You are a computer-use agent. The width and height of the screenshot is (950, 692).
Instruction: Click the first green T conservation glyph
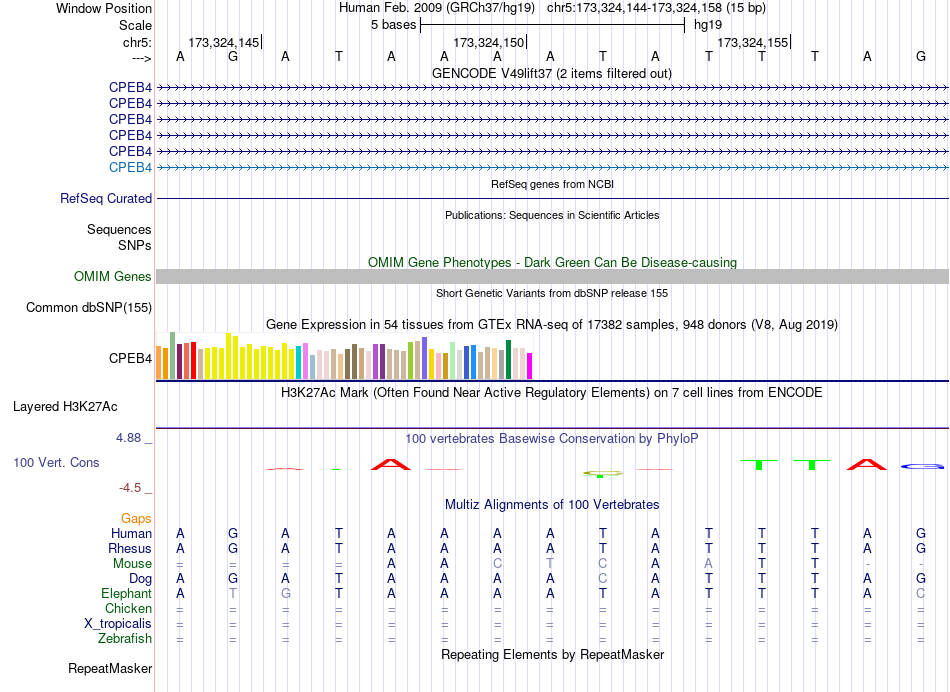pyautogui.click(x=759, y=464)
